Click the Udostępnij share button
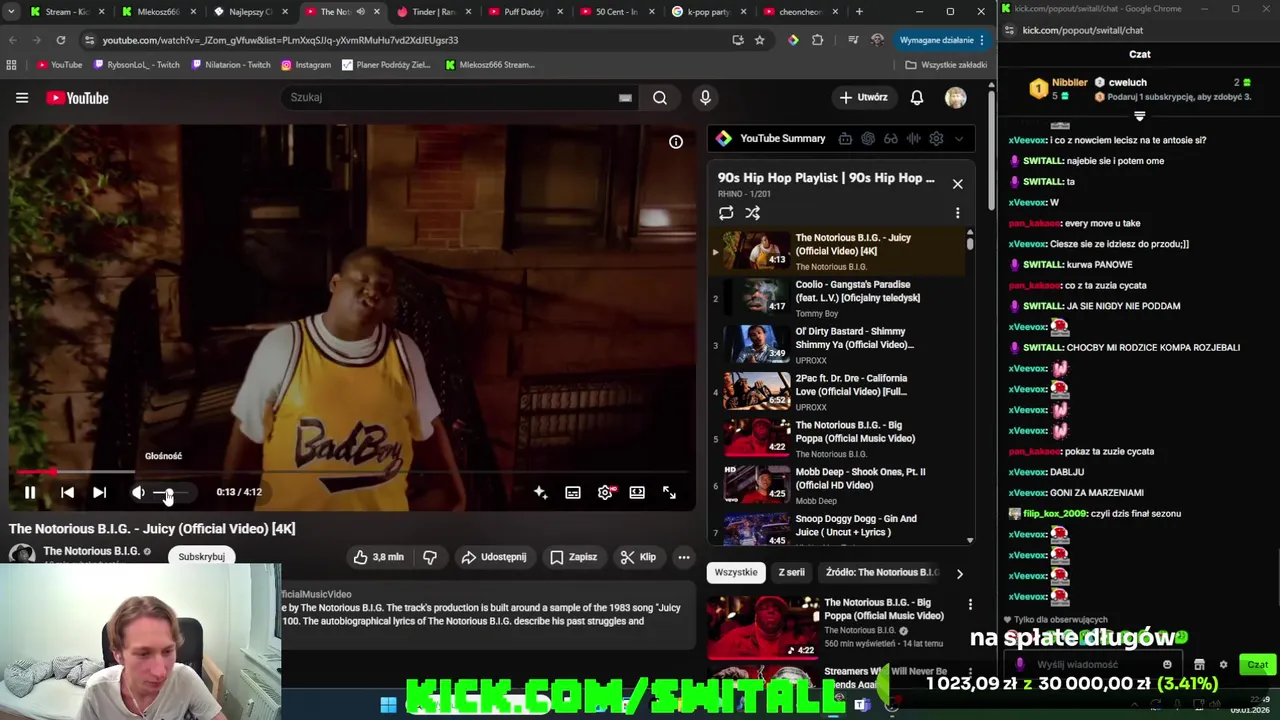1280x720 pixels. [494, 557]
